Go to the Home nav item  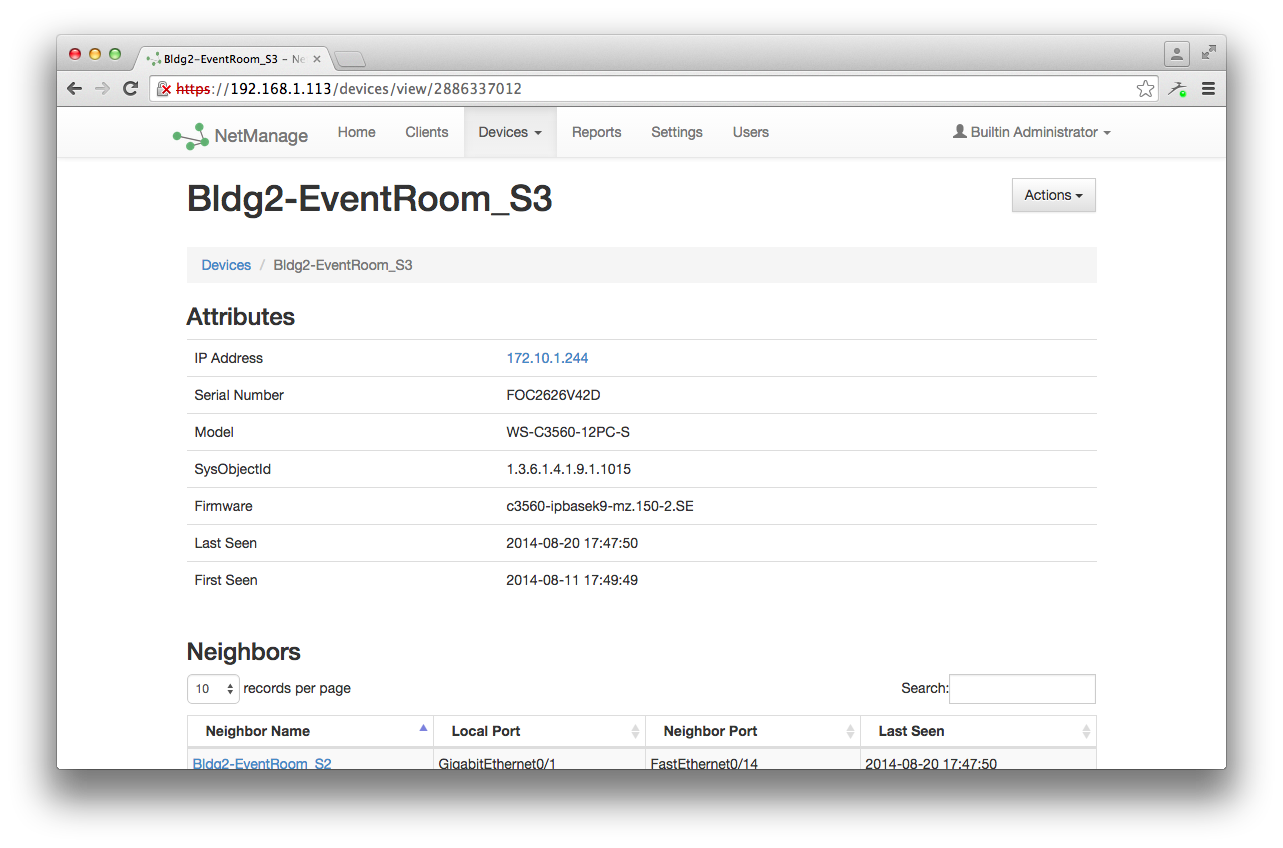tap(357, 132)
